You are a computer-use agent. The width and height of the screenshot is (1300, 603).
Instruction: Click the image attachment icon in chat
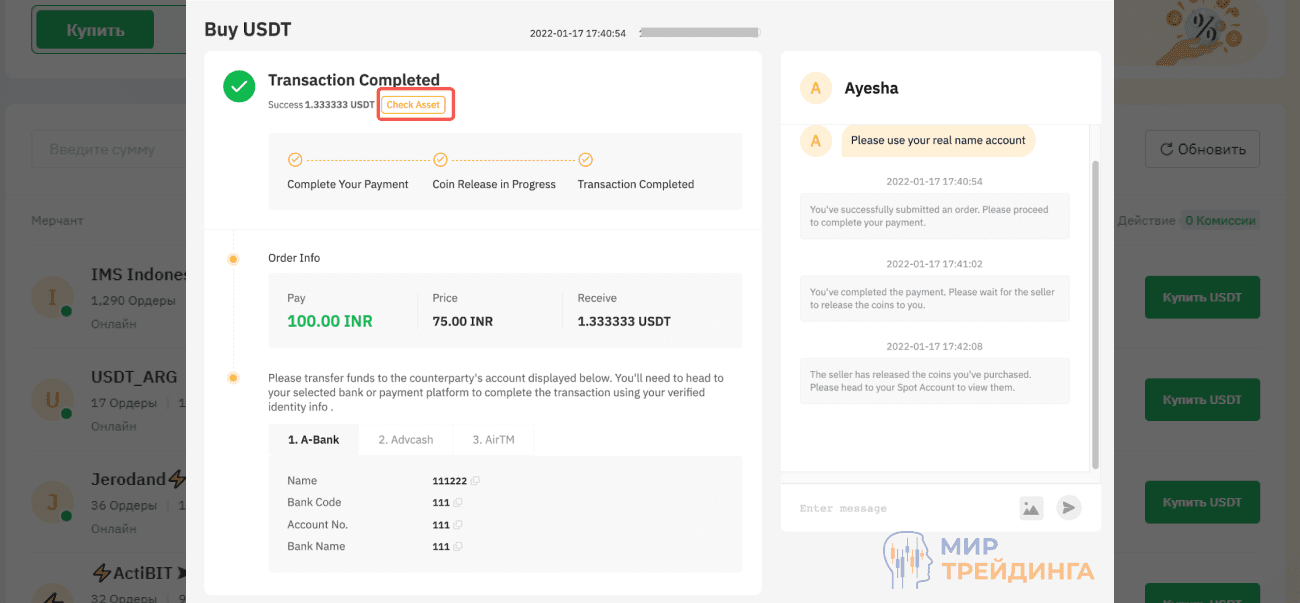click(x=1031, y=508)
